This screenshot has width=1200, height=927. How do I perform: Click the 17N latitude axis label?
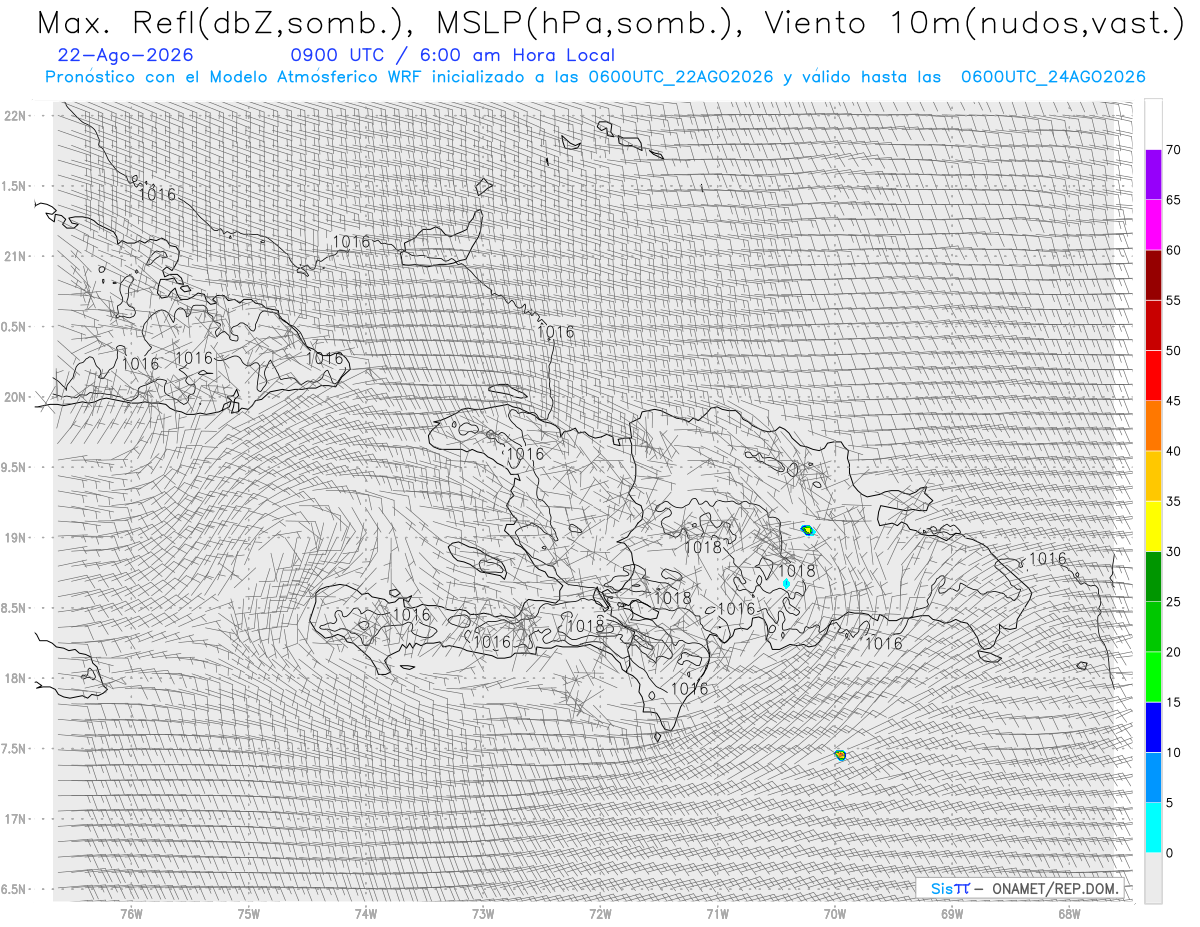point(15,819)
